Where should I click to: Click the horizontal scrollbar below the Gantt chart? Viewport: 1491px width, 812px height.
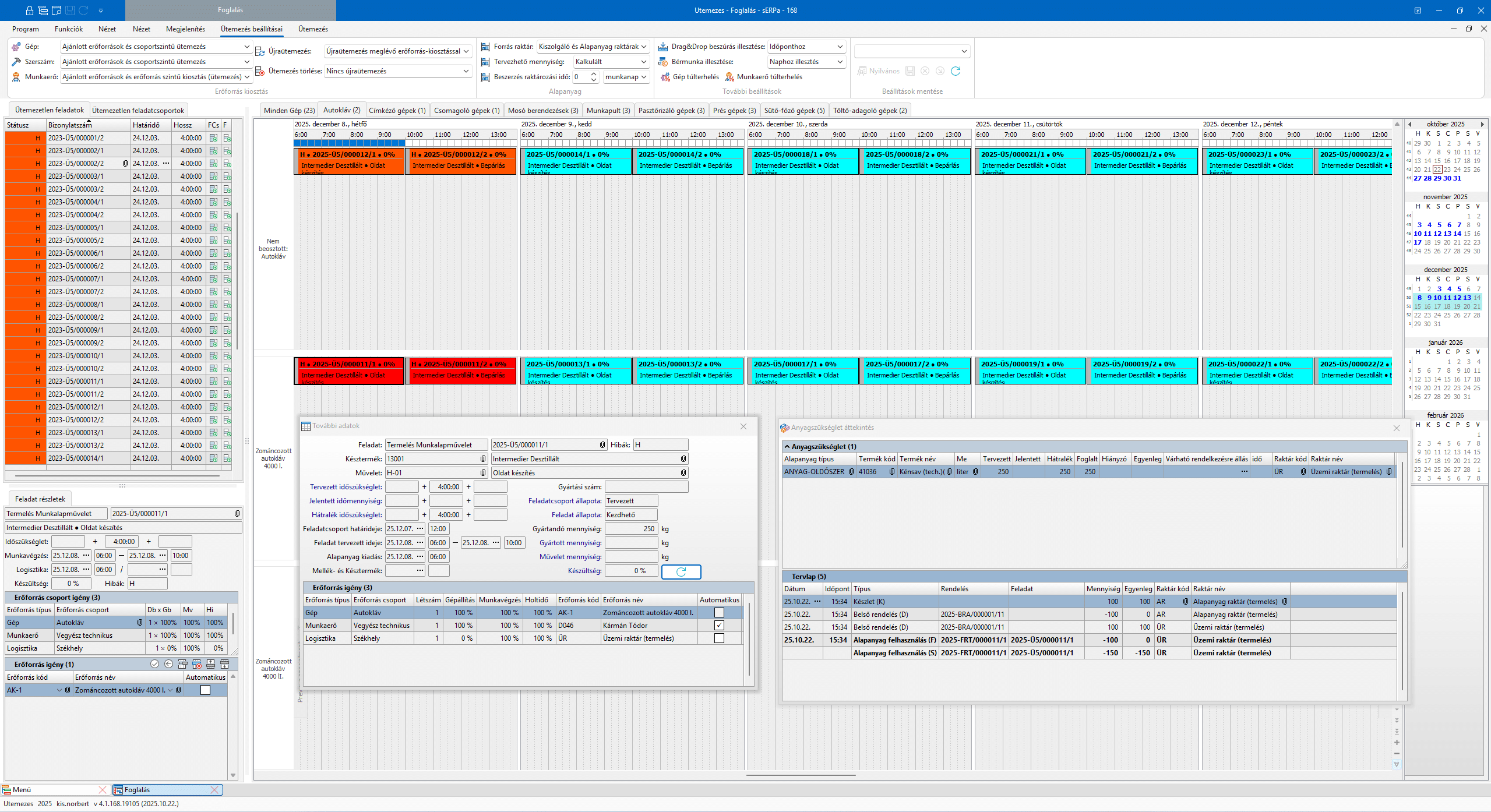801,775
